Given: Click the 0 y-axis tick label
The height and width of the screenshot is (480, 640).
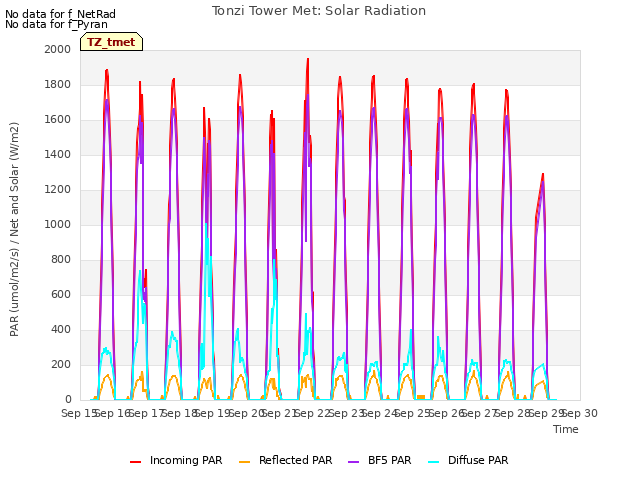Looking at the screenshot, I should (x=68, y=400).
